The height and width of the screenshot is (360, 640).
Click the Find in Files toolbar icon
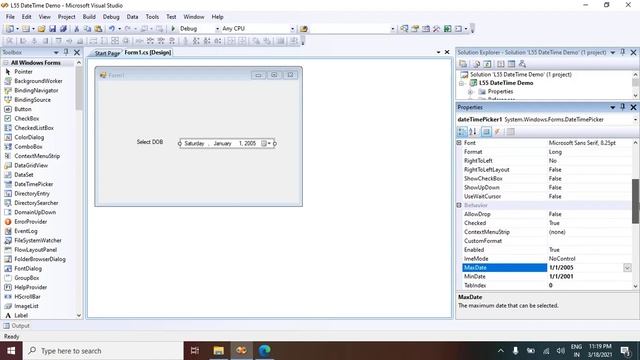(x=304, y=29)
